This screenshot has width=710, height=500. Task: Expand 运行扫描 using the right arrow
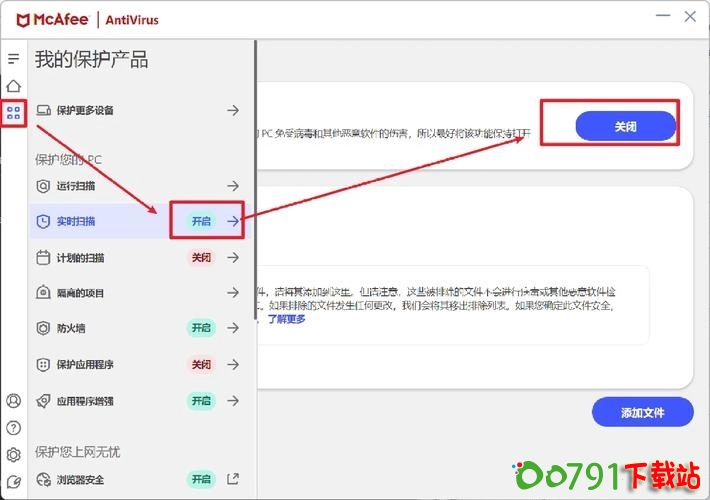232,186
